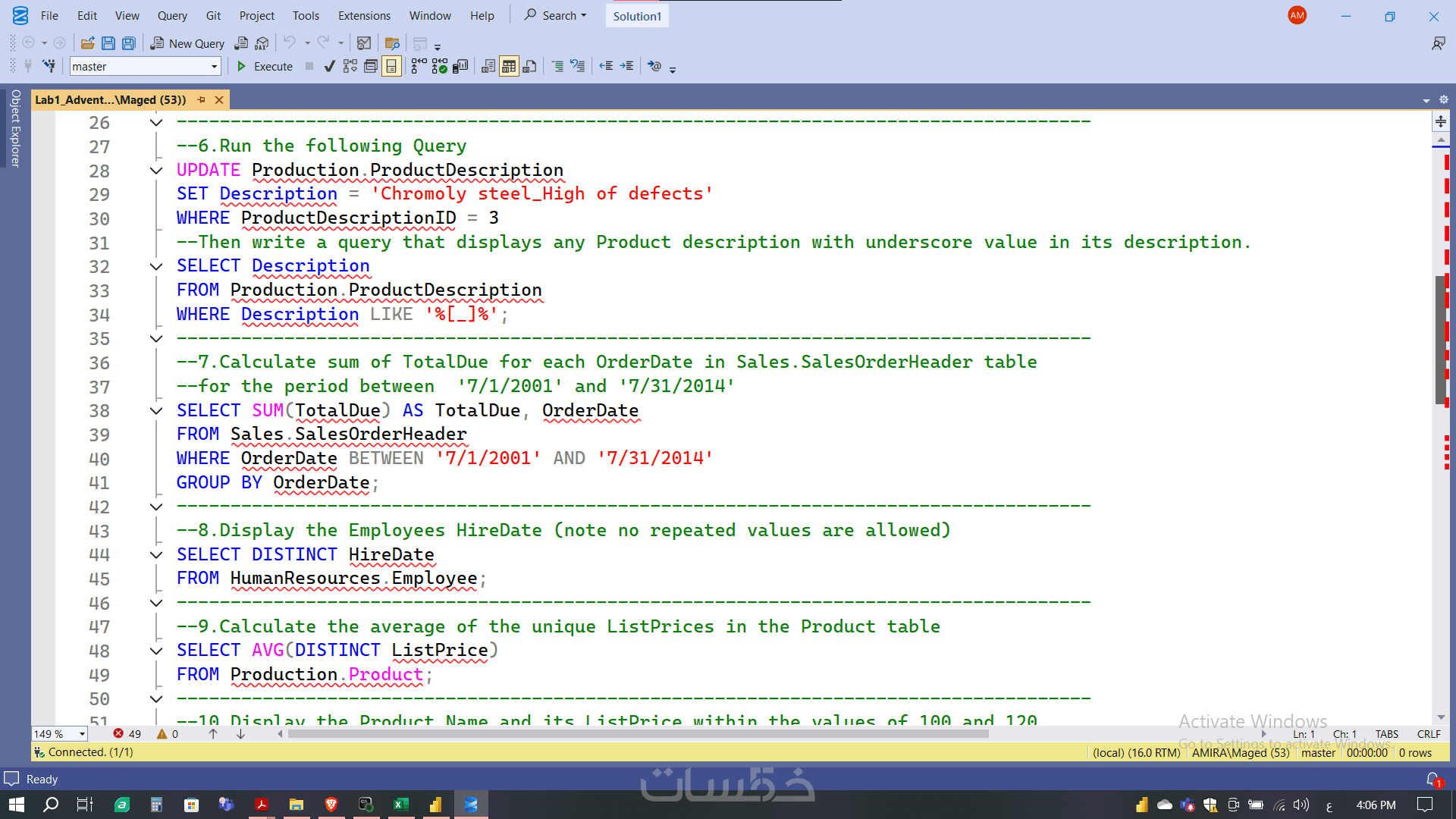Screen dimensions: 1456x819
Task: Open the master database dropdown
Action: (x=214, y=67)
